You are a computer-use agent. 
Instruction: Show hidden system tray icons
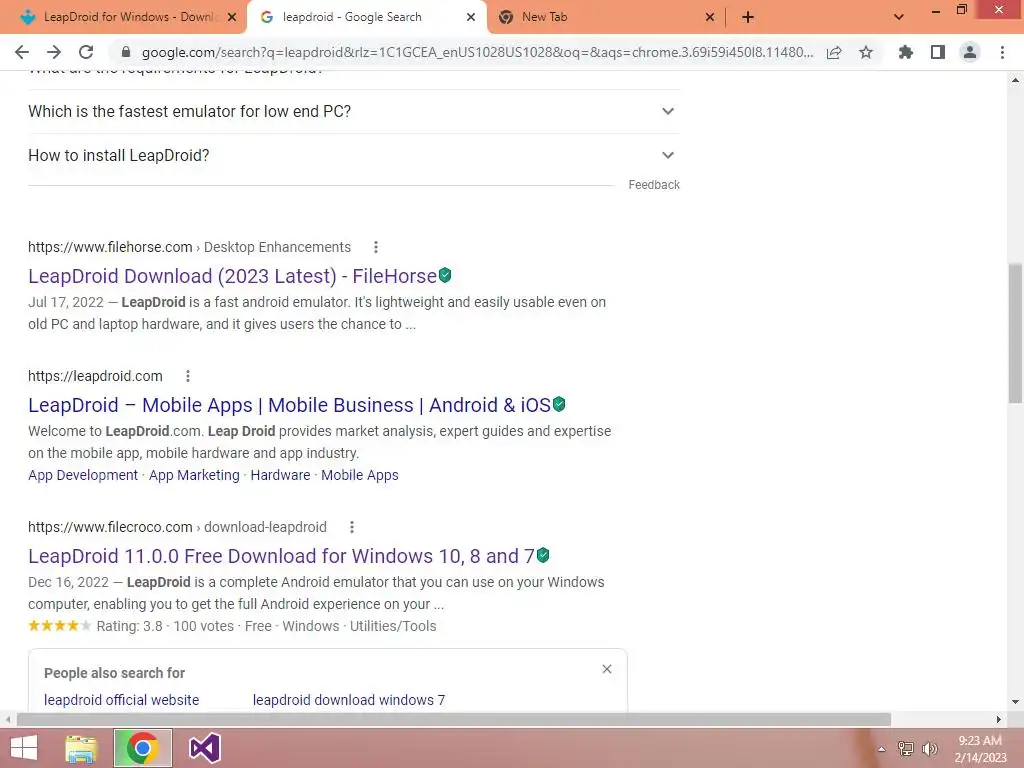click(882, 749)
